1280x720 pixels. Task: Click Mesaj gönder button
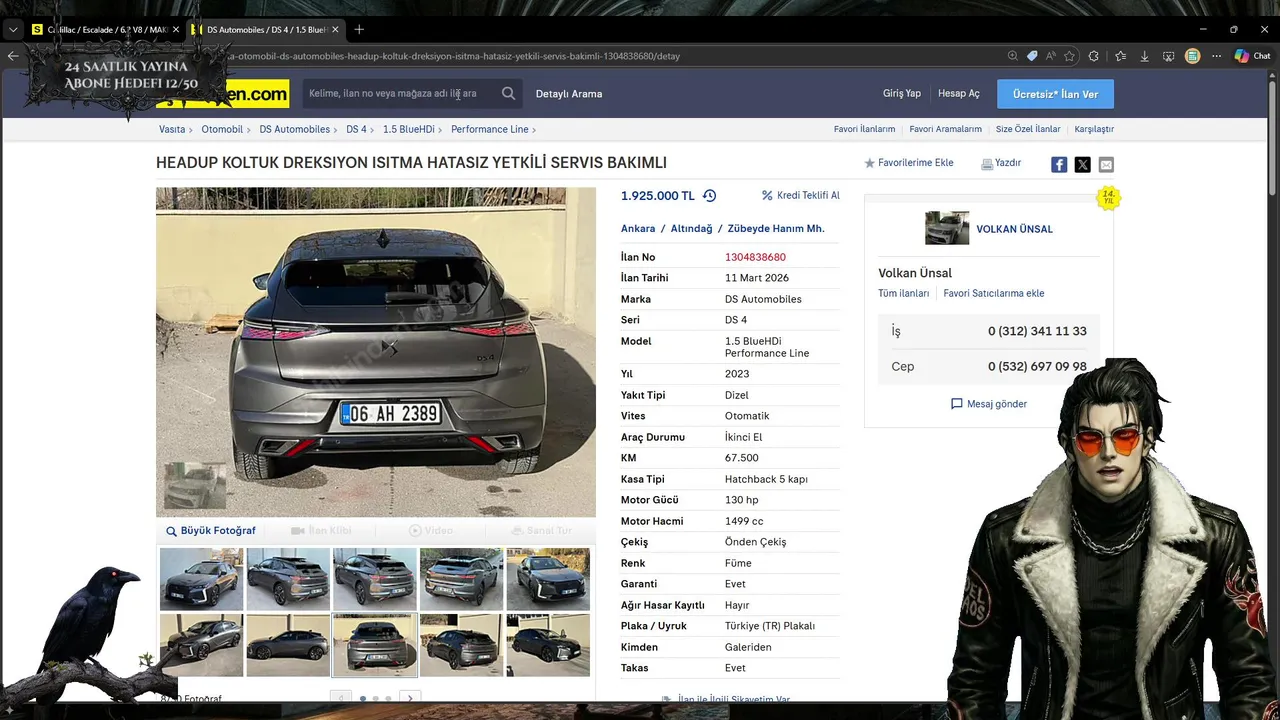tap(989, 404)
